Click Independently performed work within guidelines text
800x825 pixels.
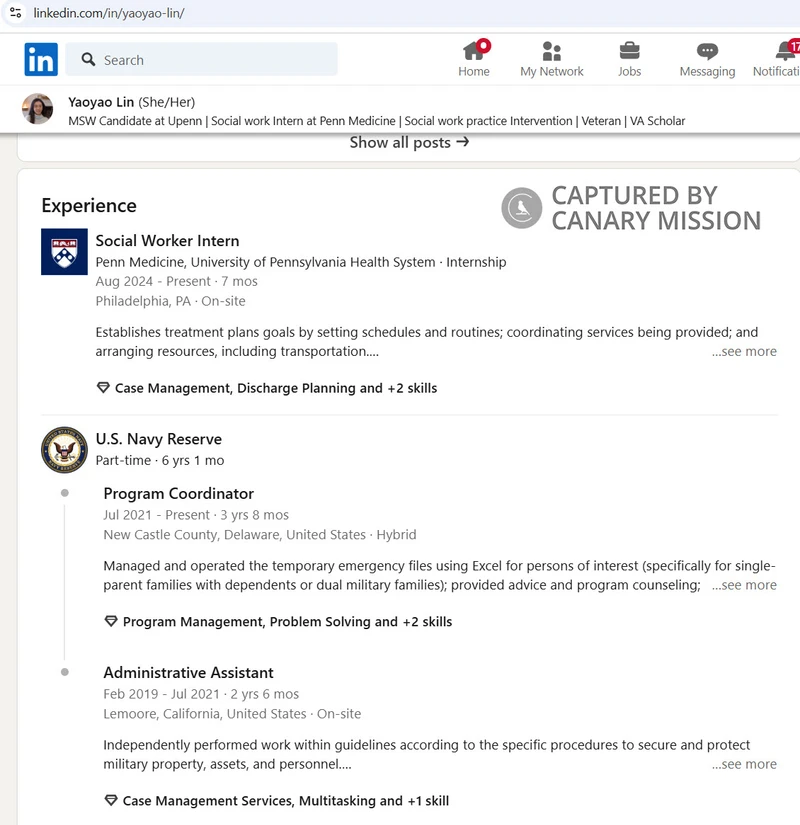[427, 754]
